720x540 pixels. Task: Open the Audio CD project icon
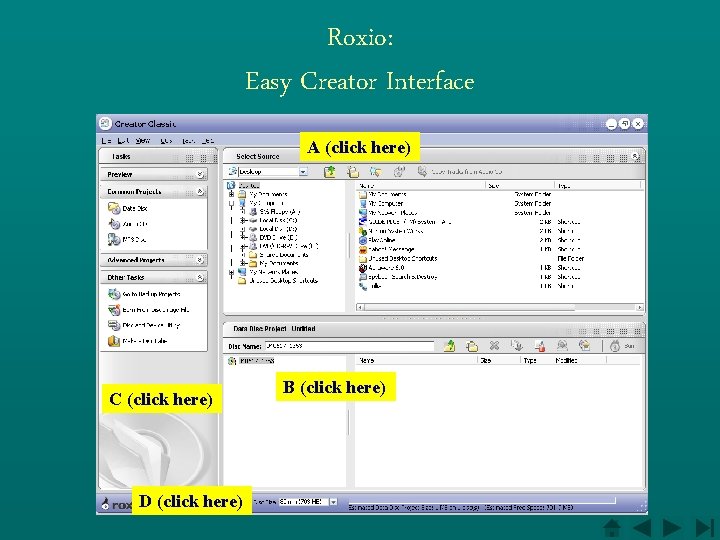[114, 224]
